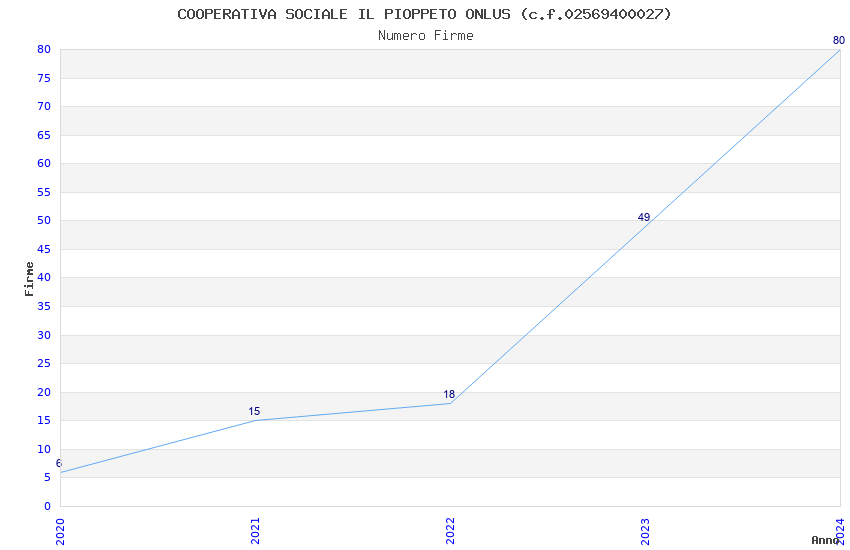The width and height of the screenshot is (850, 550).
Task: Click the x-axis year label 2023
Action: pyautogui.click(x=645, y=532)
